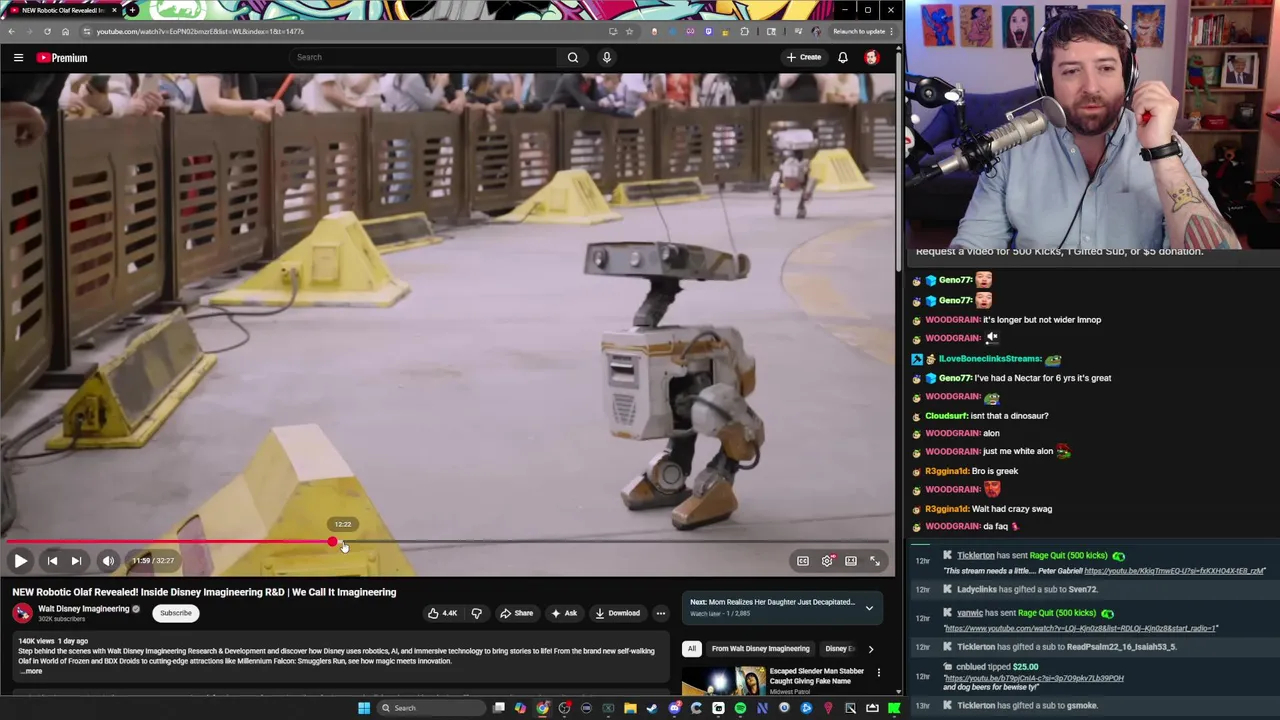Switch to theater mode
Image resolution: width=1280 pixels, height=720 pixels.
(x=851, y=561)
